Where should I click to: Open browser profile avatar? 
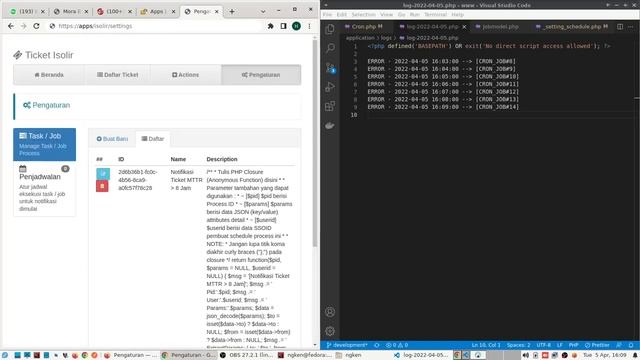296,26
